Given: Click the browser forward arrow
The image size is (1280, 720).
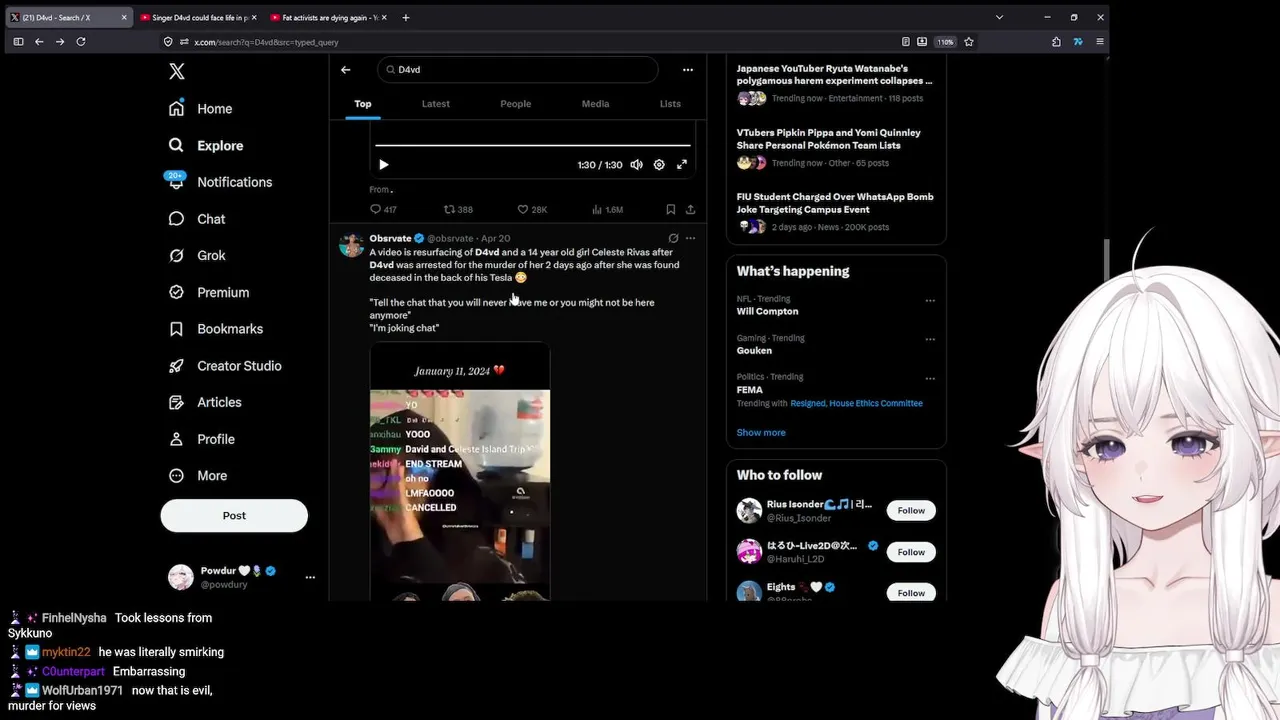Looking at the screenshot, I should point(60,42).
